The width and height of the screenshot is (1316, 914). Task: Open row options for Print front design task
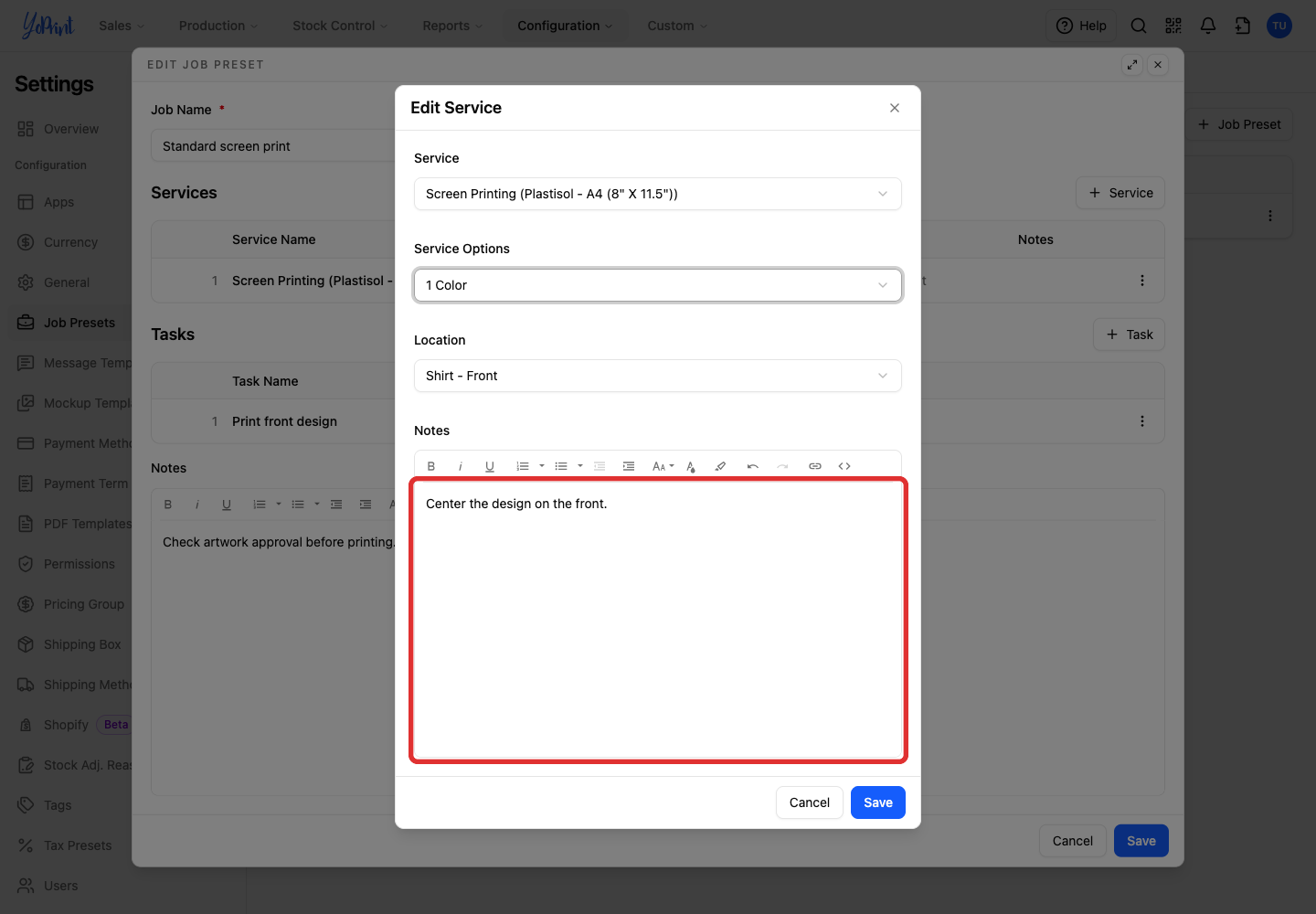pyautogui.click(x=1142, y=421)
